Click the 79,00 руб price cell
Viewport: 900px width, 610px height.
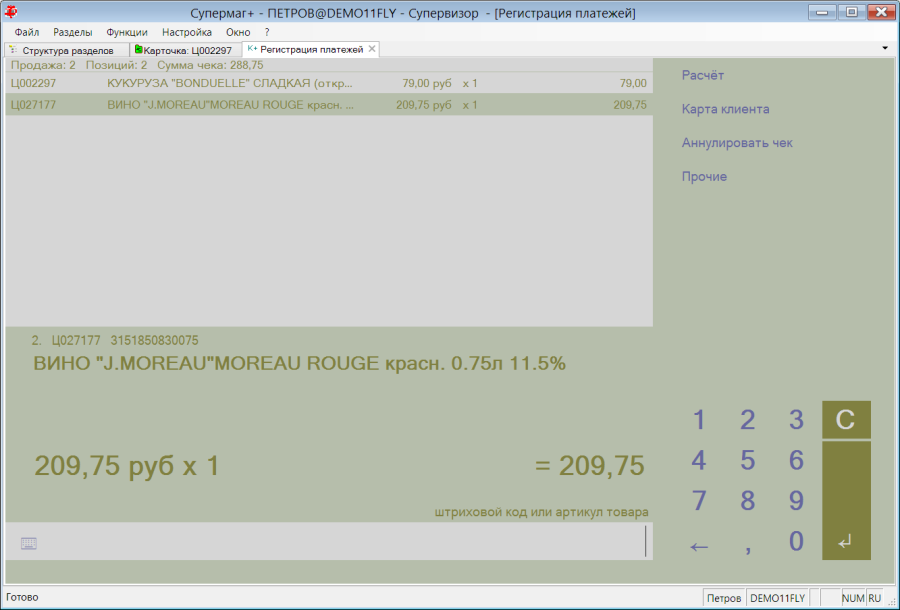[x=426, y=83]
